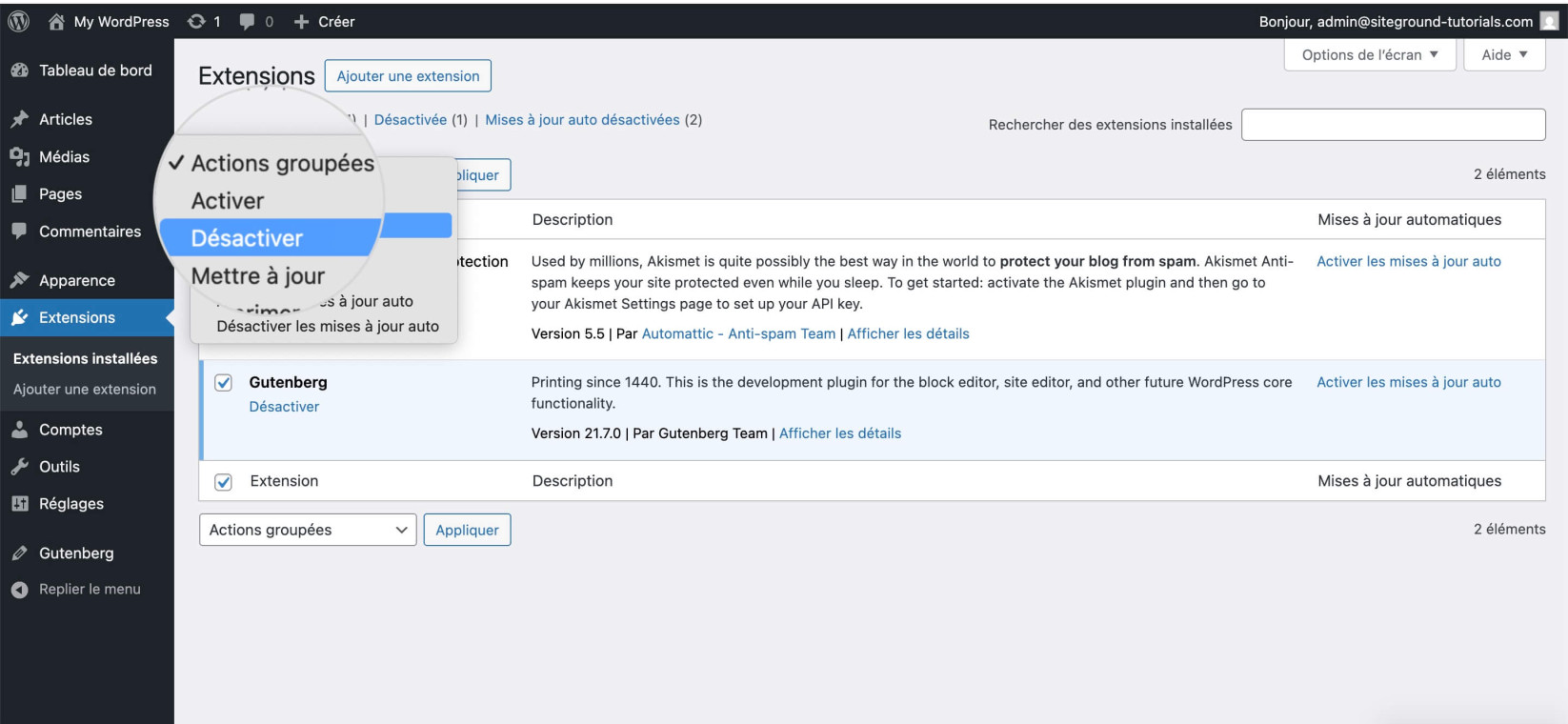1568x724 pixels.
Task: Enable auto updates for Gutenberg
Action: click(1409, 382)
